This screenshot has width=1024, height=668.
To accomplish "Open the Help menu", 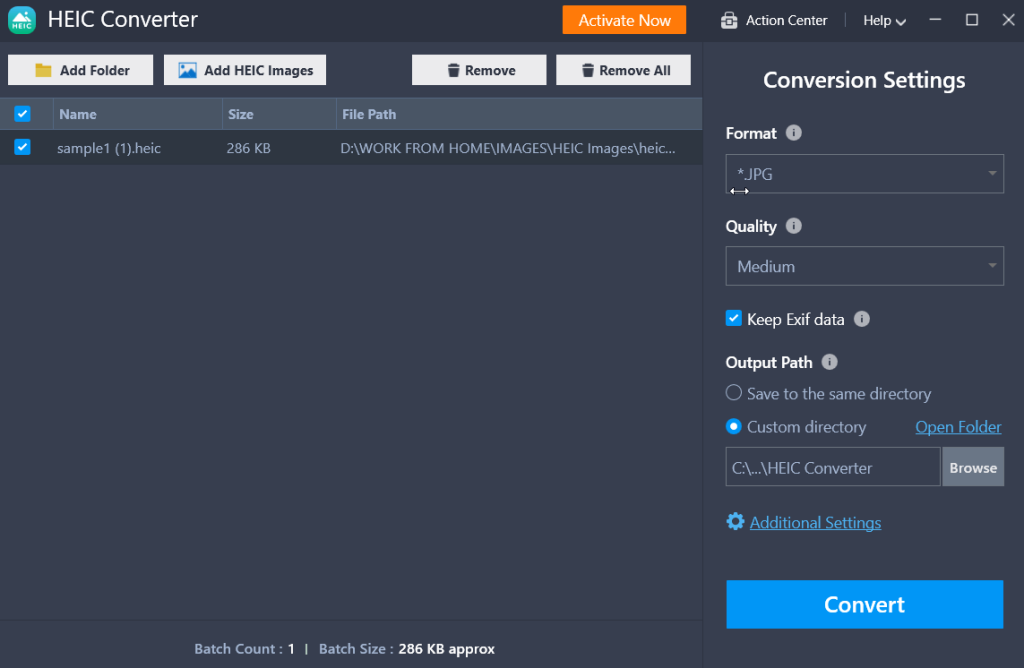I will [884, 21].
